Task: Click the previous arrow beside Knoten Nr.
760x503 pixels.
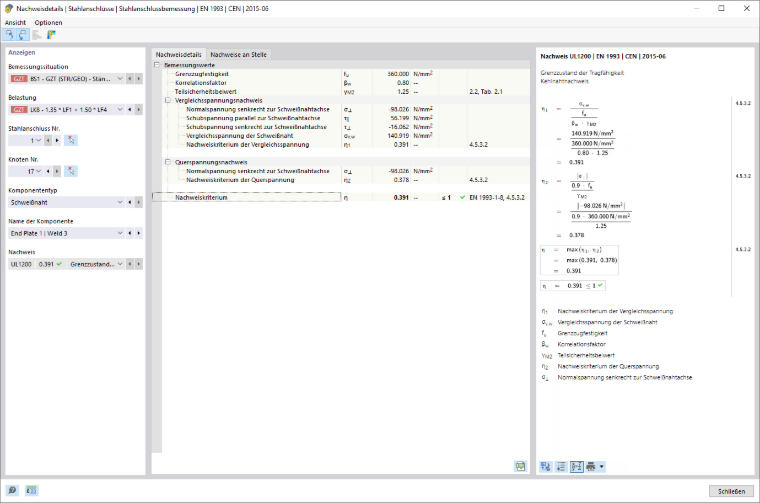Action: coord(48,172)
